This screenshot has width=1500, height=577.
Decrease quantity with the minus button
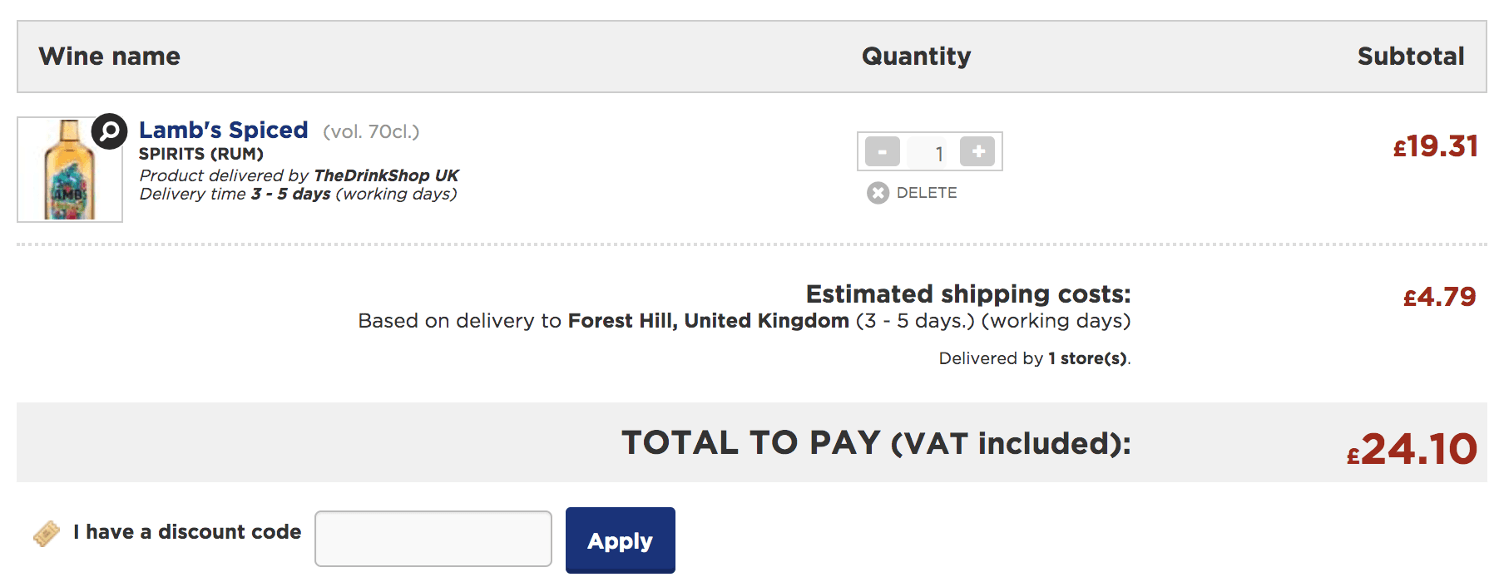tap(882, 152)
